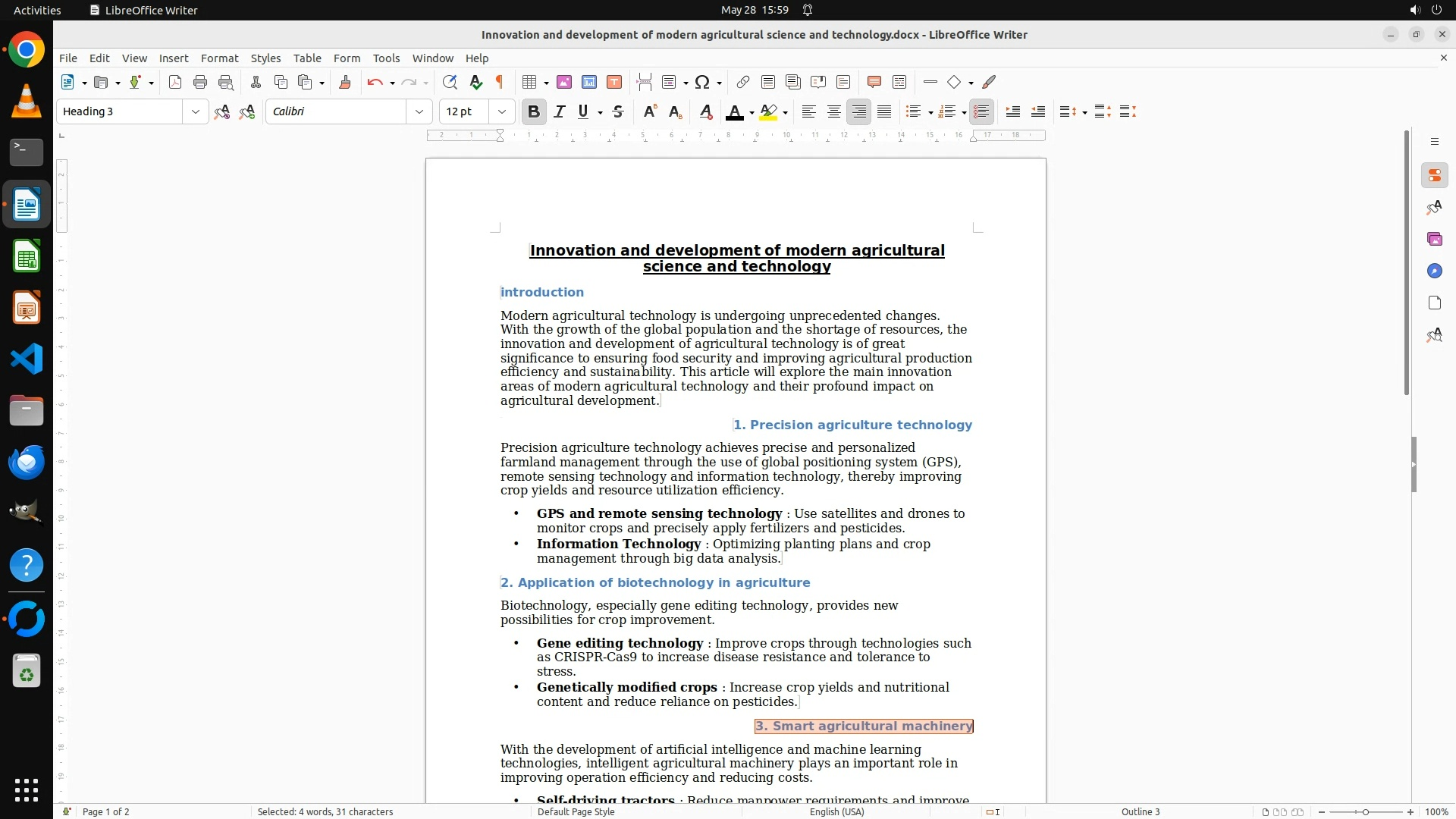Image resolution: width=1456 pixels, height=819 pixels.
Task: Toggle Bold formatting button
Action: tap(534, 111)
